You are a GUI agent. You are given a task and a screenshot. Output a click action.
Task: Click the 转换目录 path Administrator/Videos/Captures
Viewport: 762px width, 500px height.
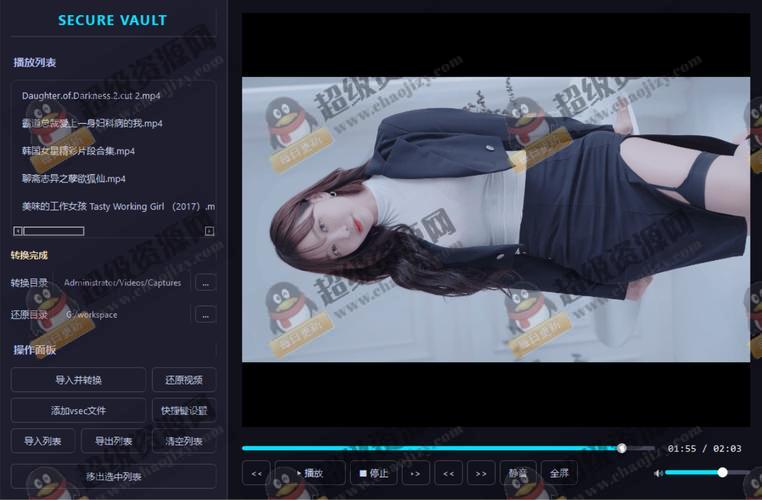pos(122,283)
